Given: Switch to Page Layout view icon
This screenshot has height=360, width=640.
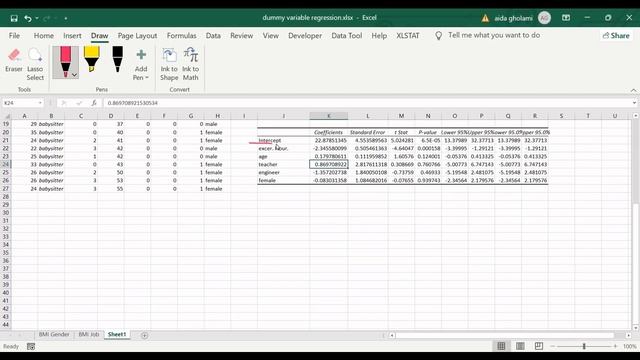Looking at the screenshot, I should point(520,346).
